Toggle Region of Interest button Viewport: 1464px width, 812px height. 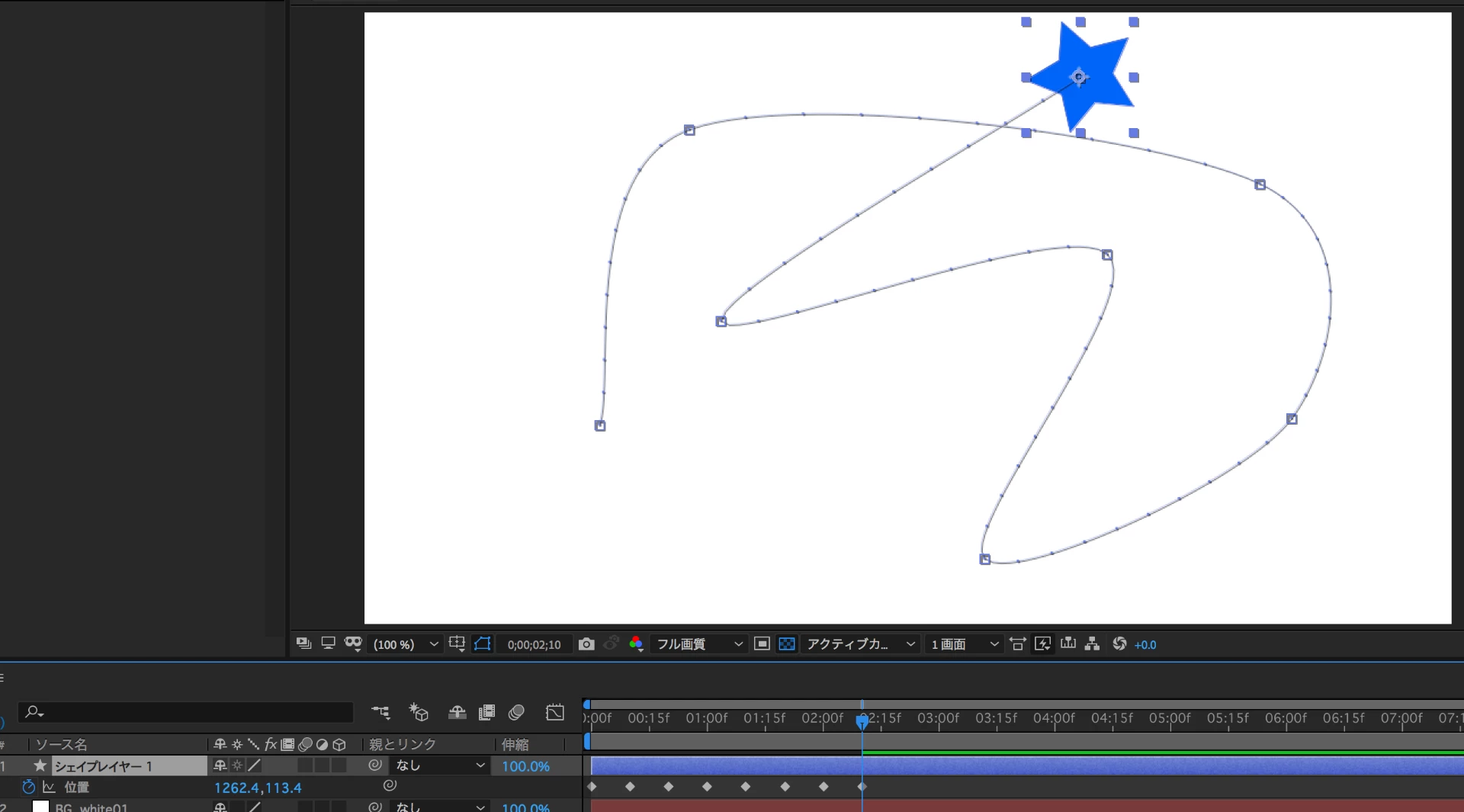[762, 644]
